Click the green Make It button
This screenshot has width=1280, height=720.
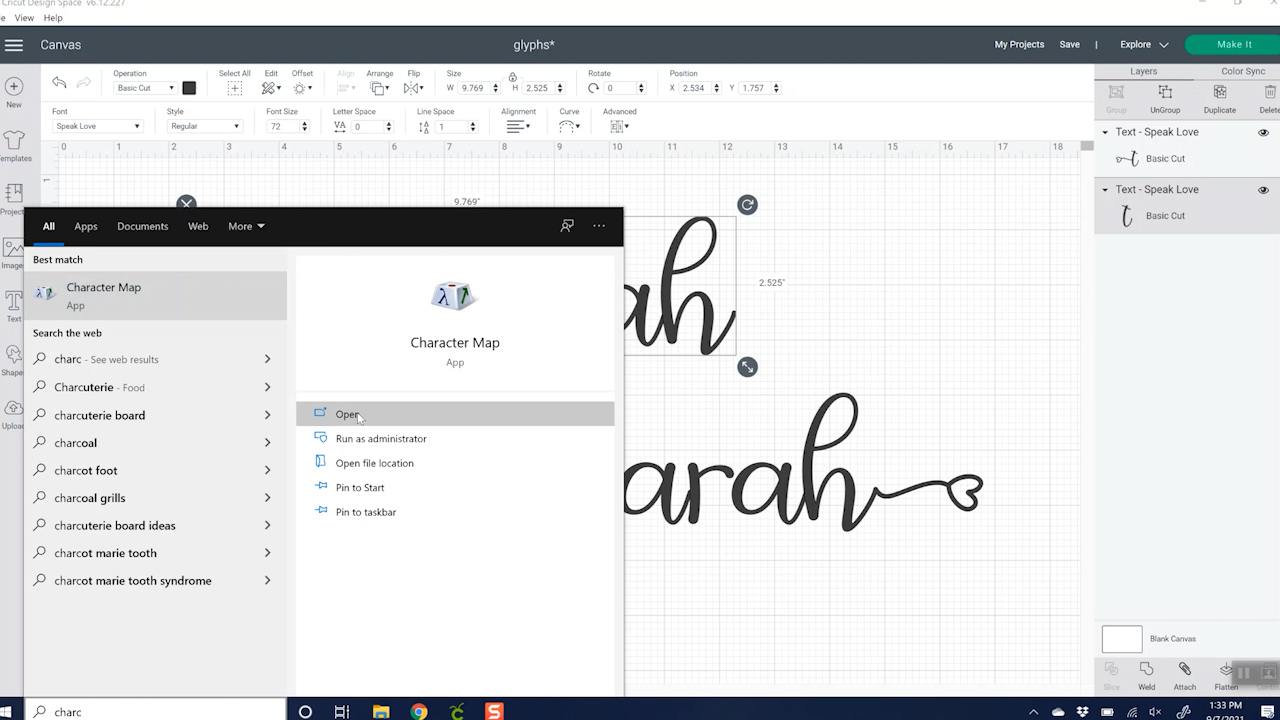click(x=1234, y=45)
